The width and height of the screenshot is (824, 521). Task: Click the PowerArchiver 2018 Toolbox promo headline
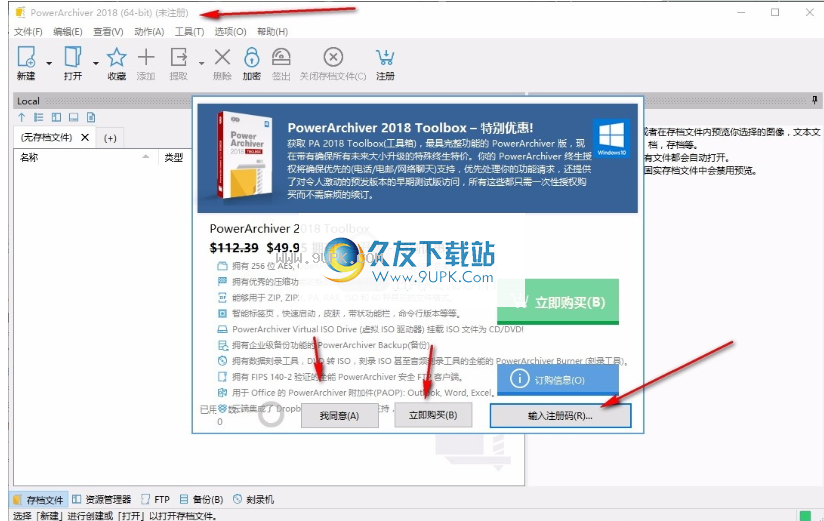410,128
